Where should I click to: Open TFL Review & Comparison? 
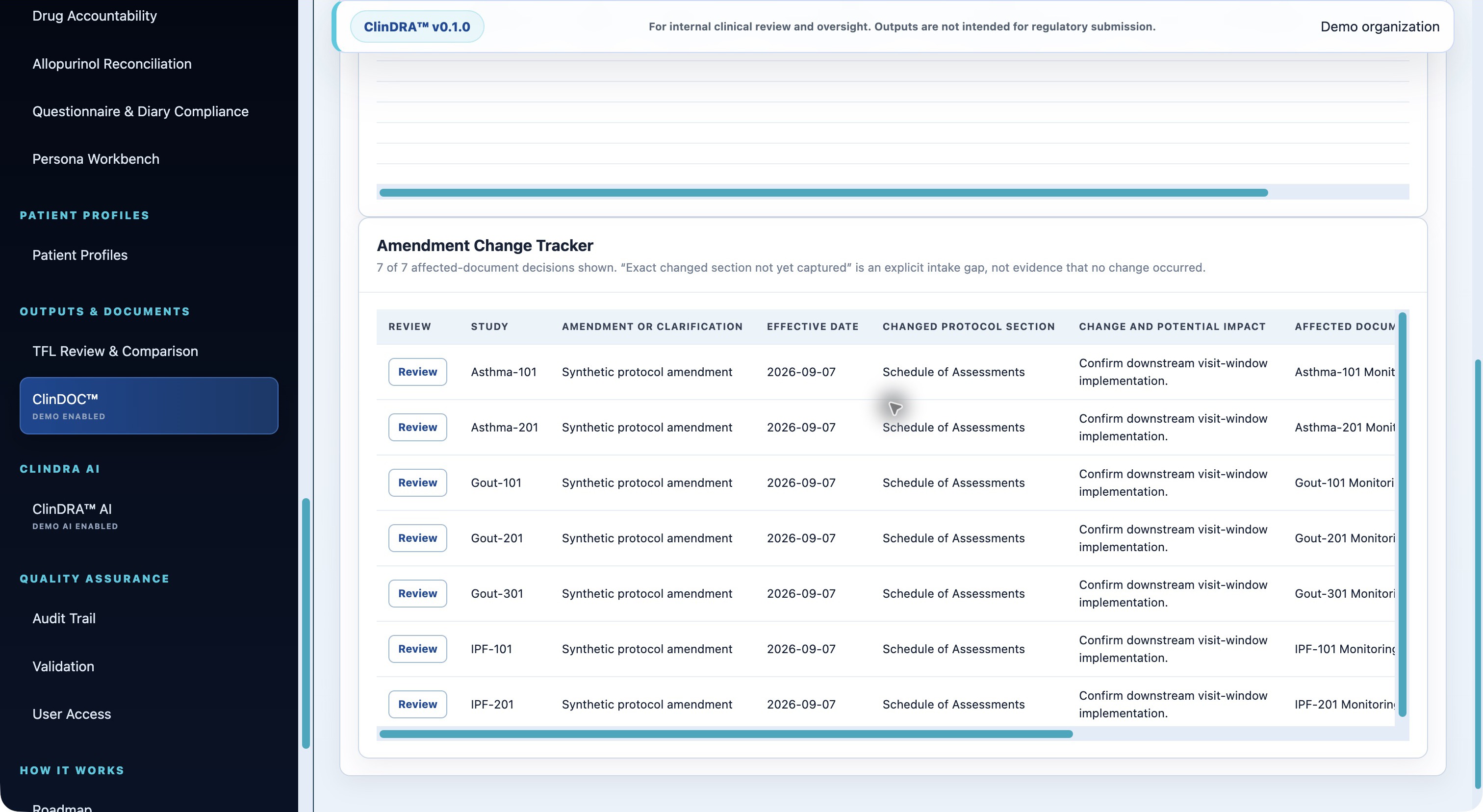pos(115,352)
